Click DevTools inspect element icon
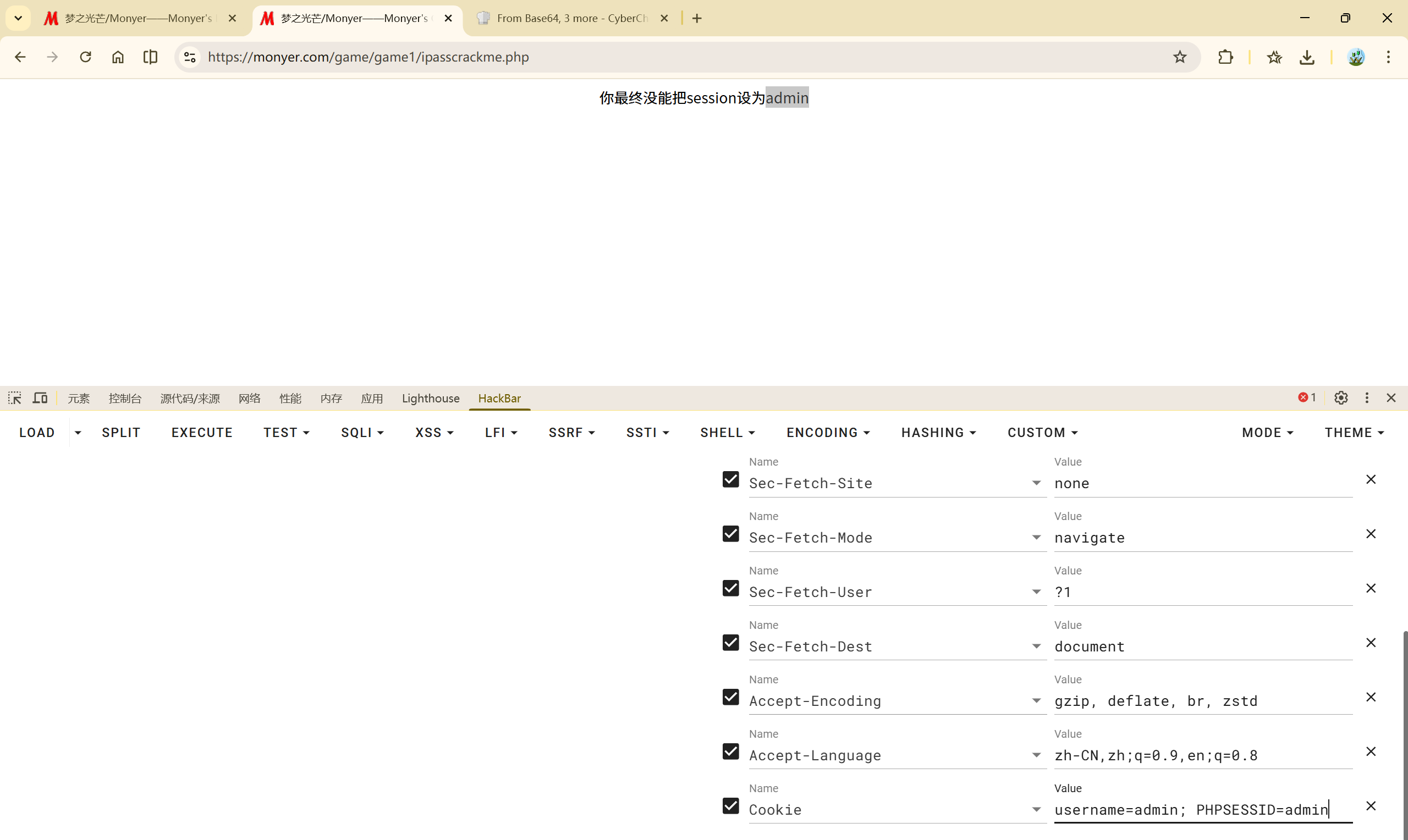Viewport: 1408px width, 840px height. click(15, 398)
